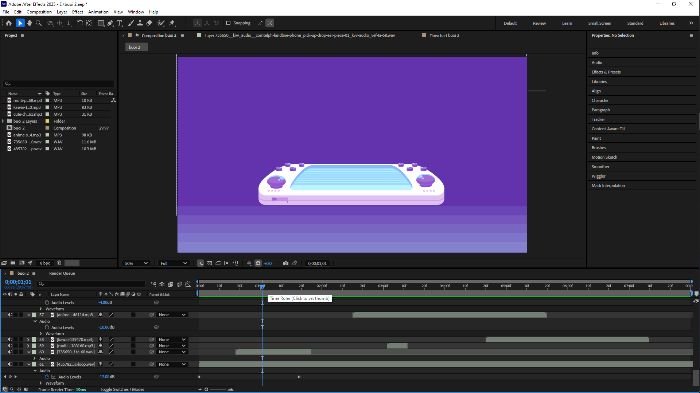This screenshot has width=700, height=393.
Task: Select the Hand tool
Action: tap(29, 23)
